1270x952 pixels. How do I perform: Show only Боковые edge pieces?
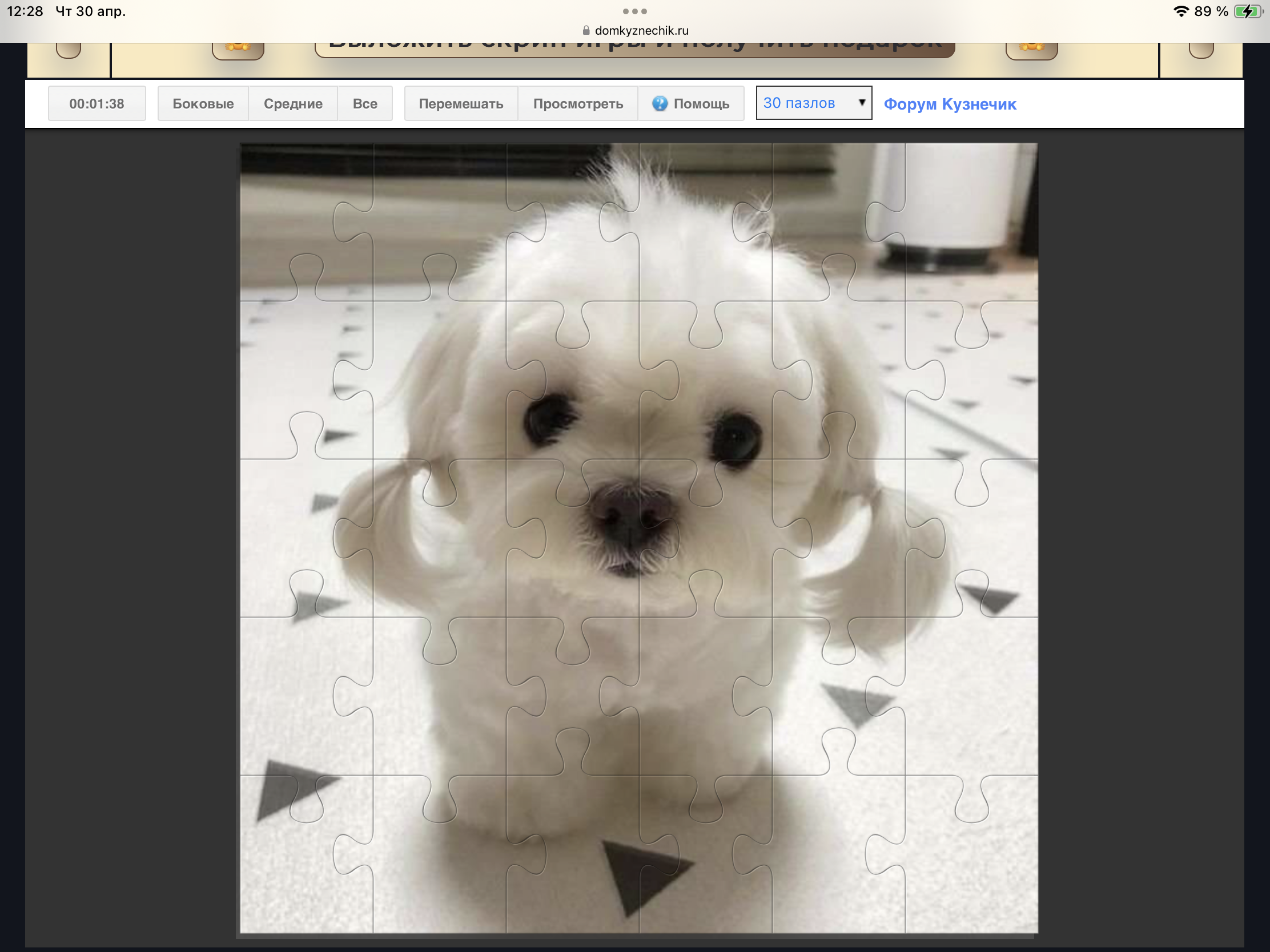click(203, 104)
